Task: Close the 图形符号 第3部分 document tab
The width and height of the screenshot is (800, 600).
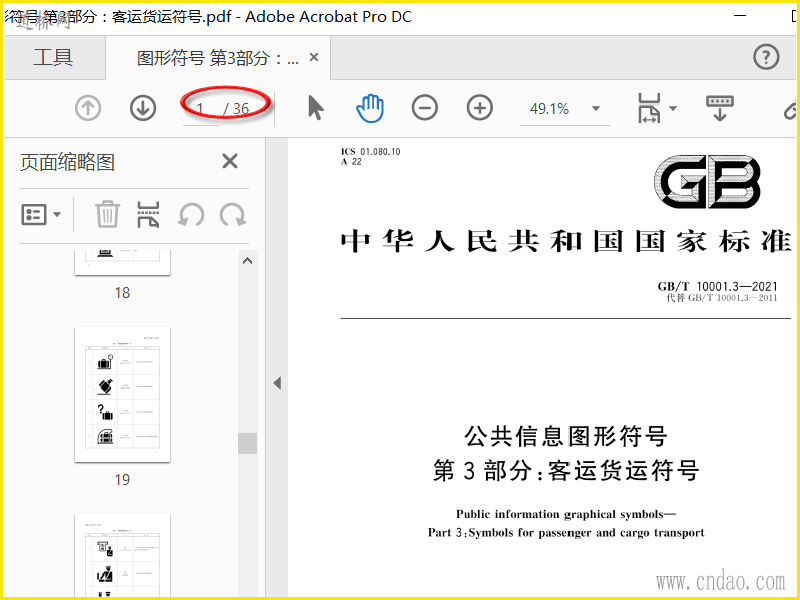Action: (x=314, y=57)
